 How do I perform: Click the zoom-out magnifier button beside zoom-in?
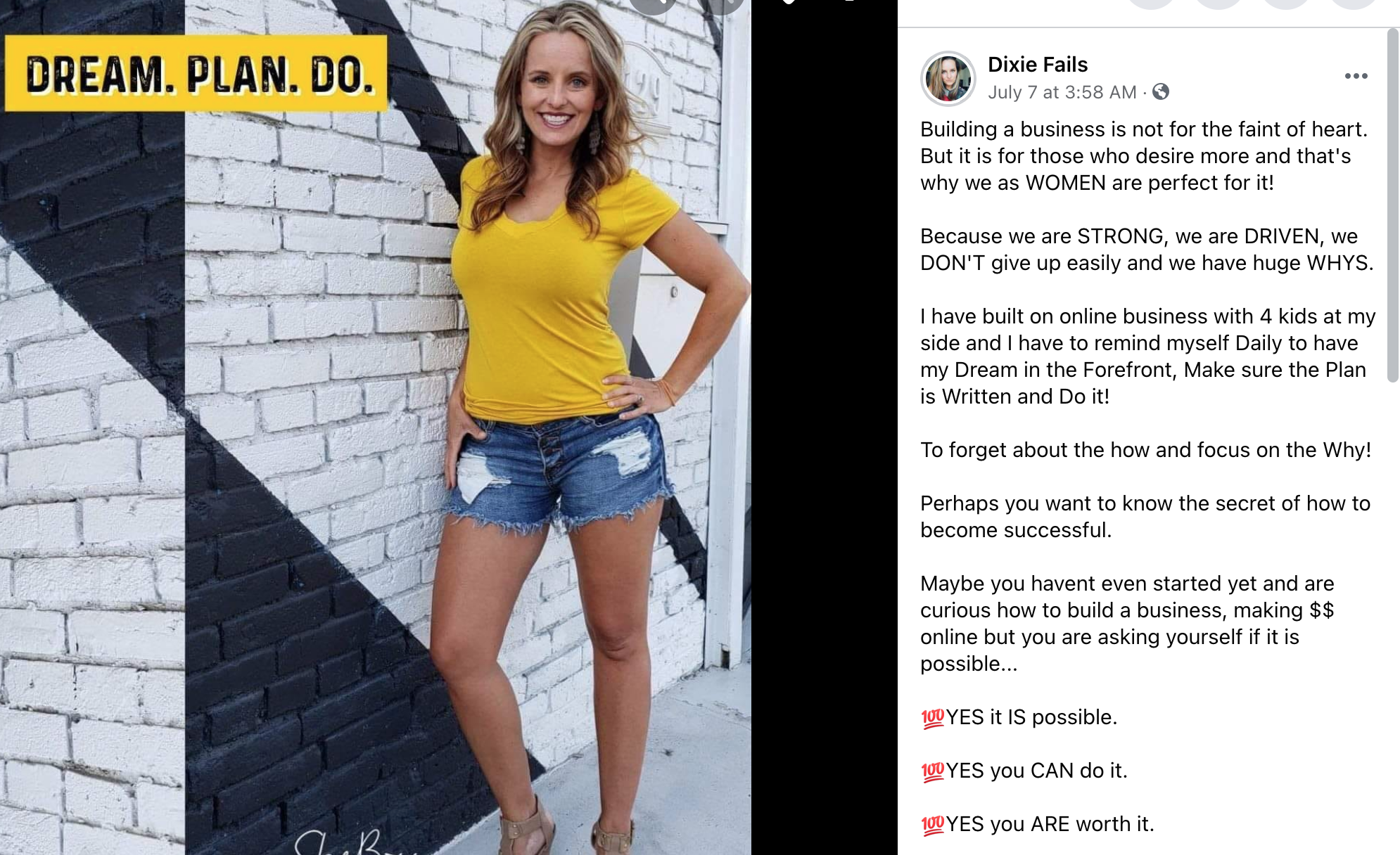(720, 5)
